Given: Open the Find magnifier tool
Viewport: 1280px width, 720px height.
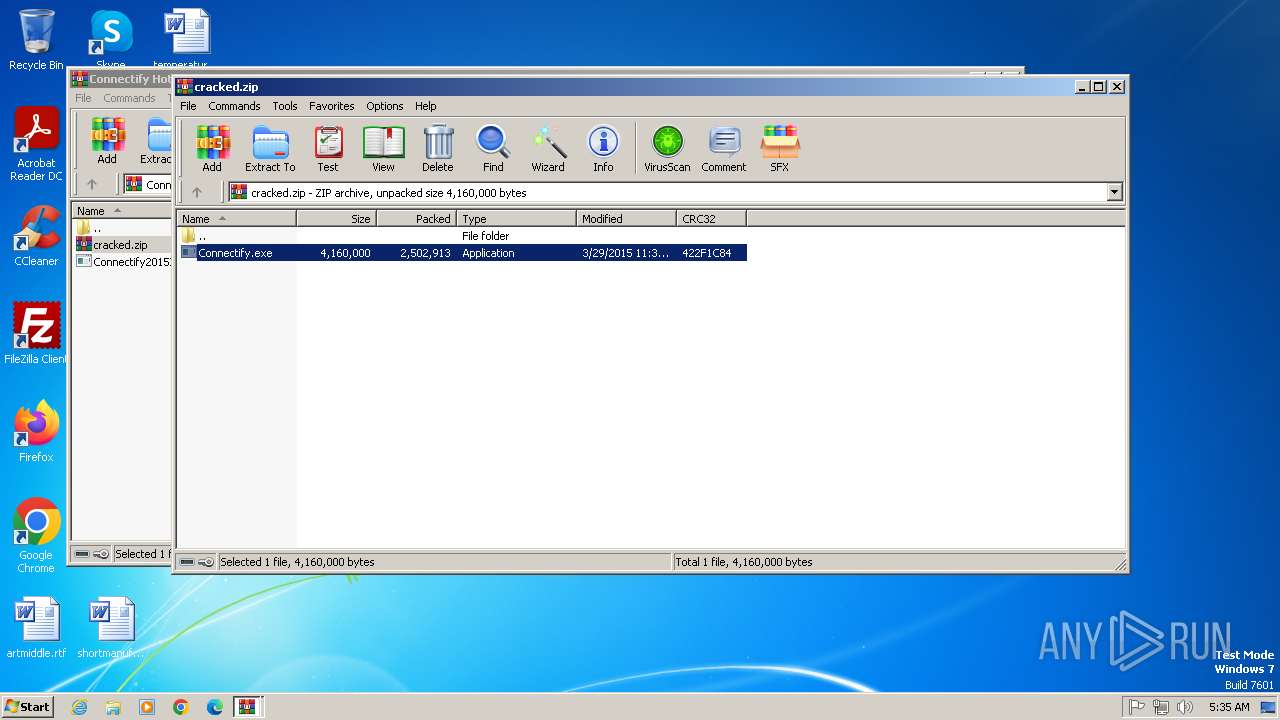Looking at the screenshot, I should [493, 149].
